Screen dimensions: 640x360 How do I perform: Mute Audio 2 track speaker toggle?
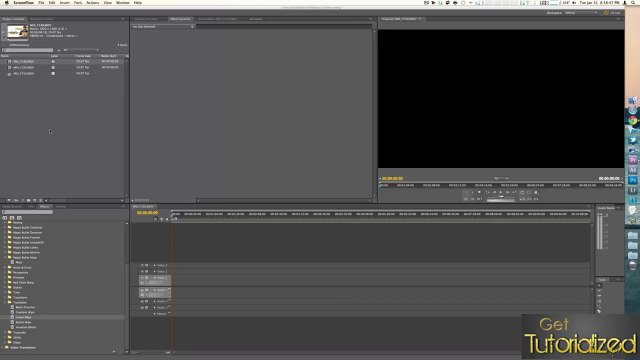tap(142, 301)
